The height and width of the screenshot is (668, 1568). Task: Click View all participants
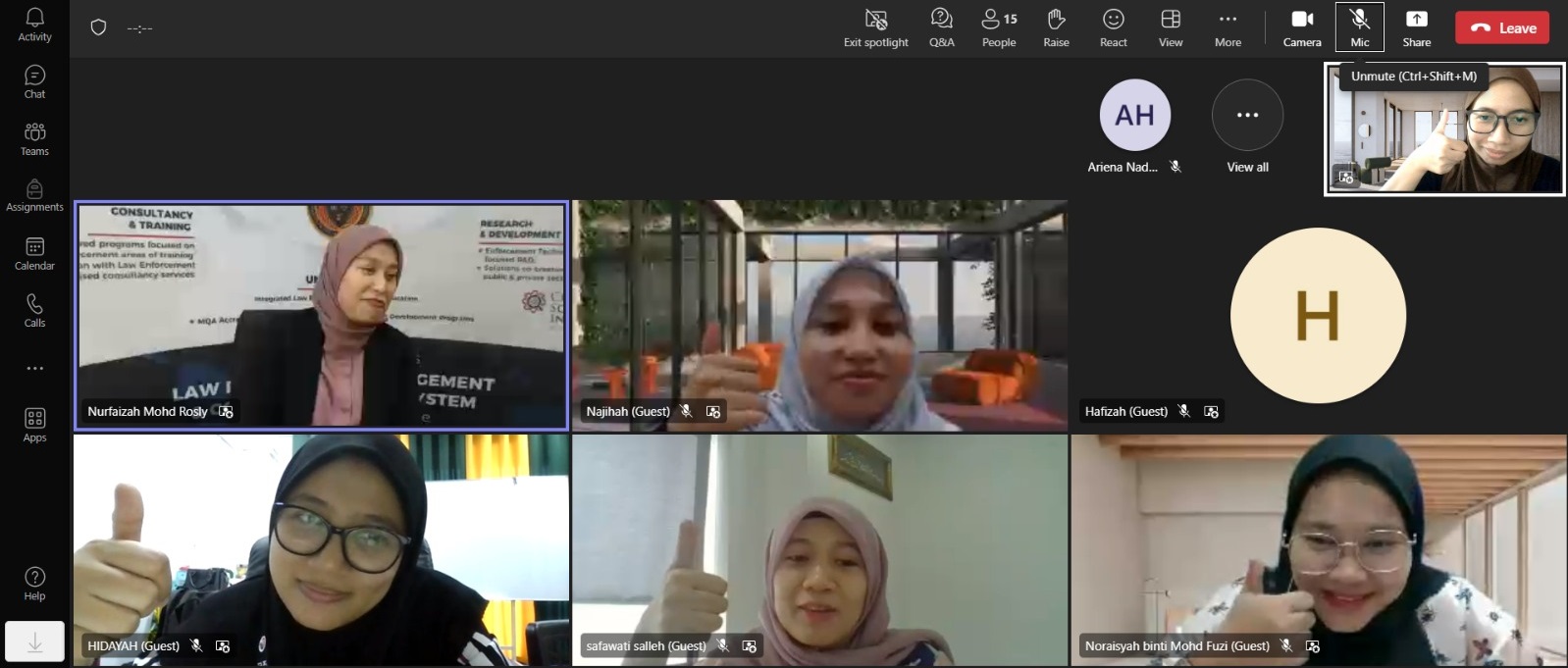click(x=1247, y=128)
